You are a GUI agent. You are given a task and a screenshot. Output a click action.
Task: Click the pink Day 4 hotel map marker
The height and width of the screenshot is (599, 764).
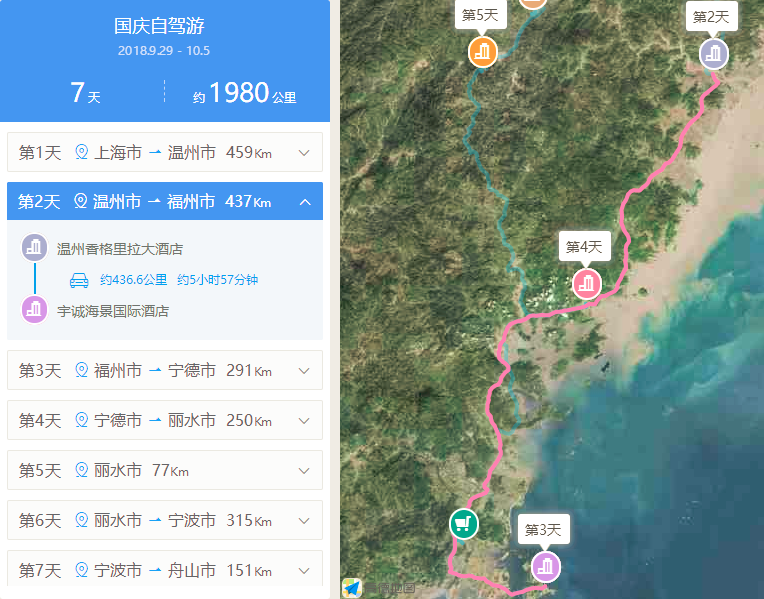[x=587, y=284]
